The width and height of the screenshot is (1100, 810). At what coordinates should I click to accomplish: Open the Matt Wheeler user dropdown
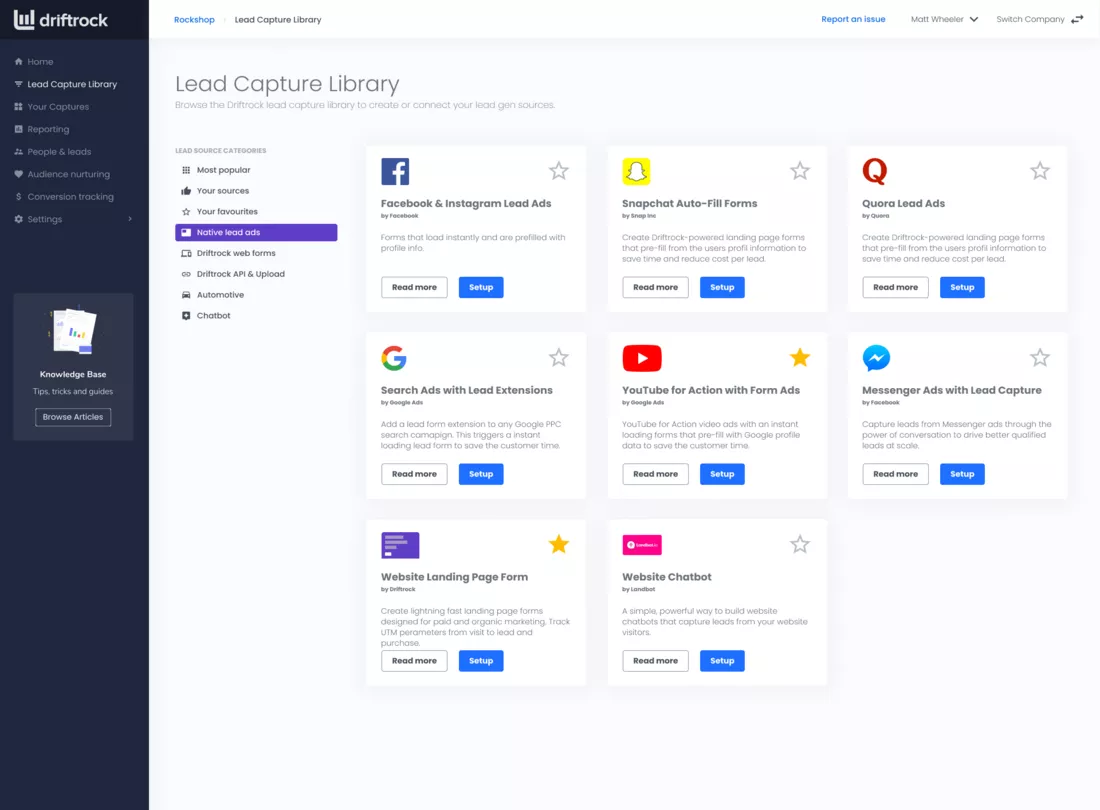pos(944,20)
